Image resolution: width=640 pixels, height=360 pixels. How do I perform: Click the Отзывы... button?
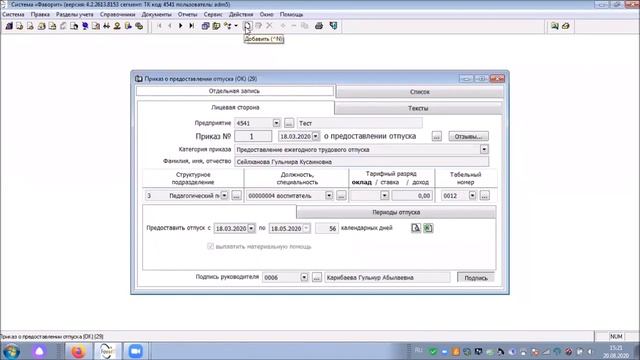coord(468,136)
